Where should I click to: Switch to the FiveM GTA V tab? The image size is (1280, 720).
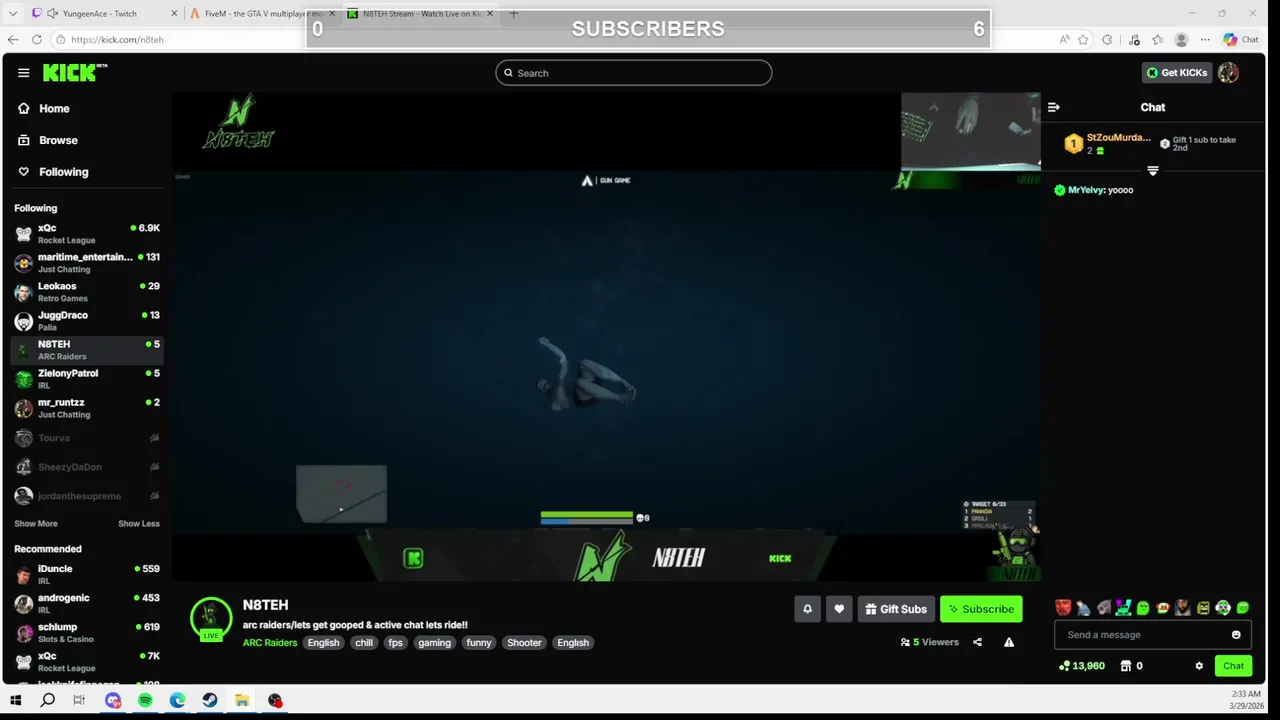click(x=262, y=14)
